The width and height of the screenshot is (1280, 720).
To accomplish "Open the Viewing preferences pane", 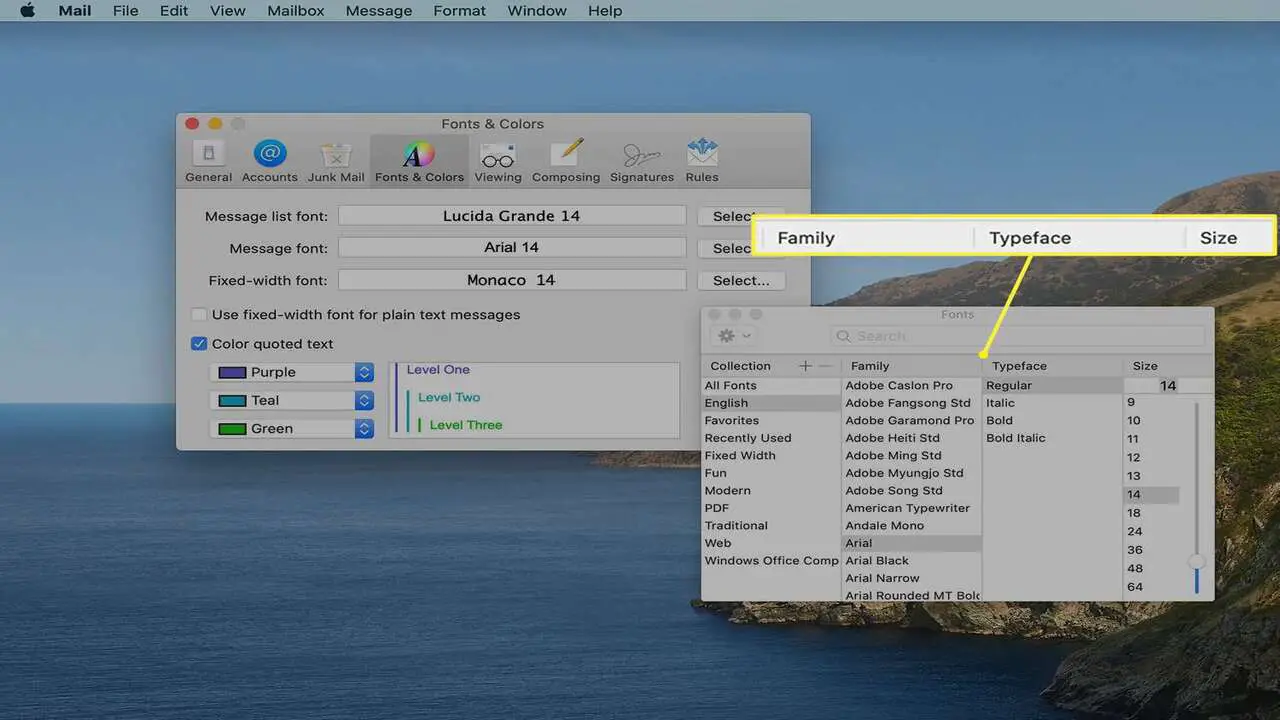I will point(498,161).
